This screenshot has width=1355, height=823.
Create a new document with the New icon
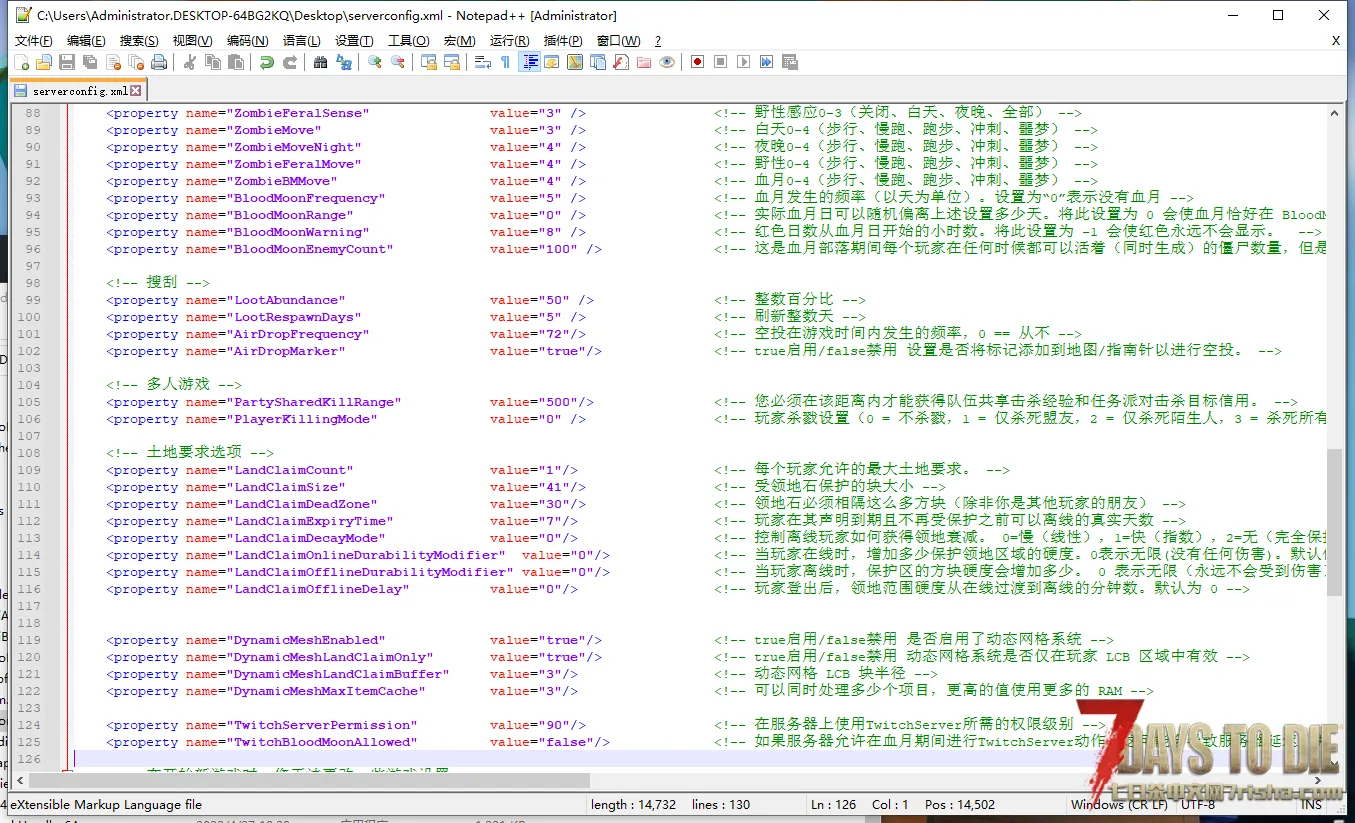(x=23, y=62)
